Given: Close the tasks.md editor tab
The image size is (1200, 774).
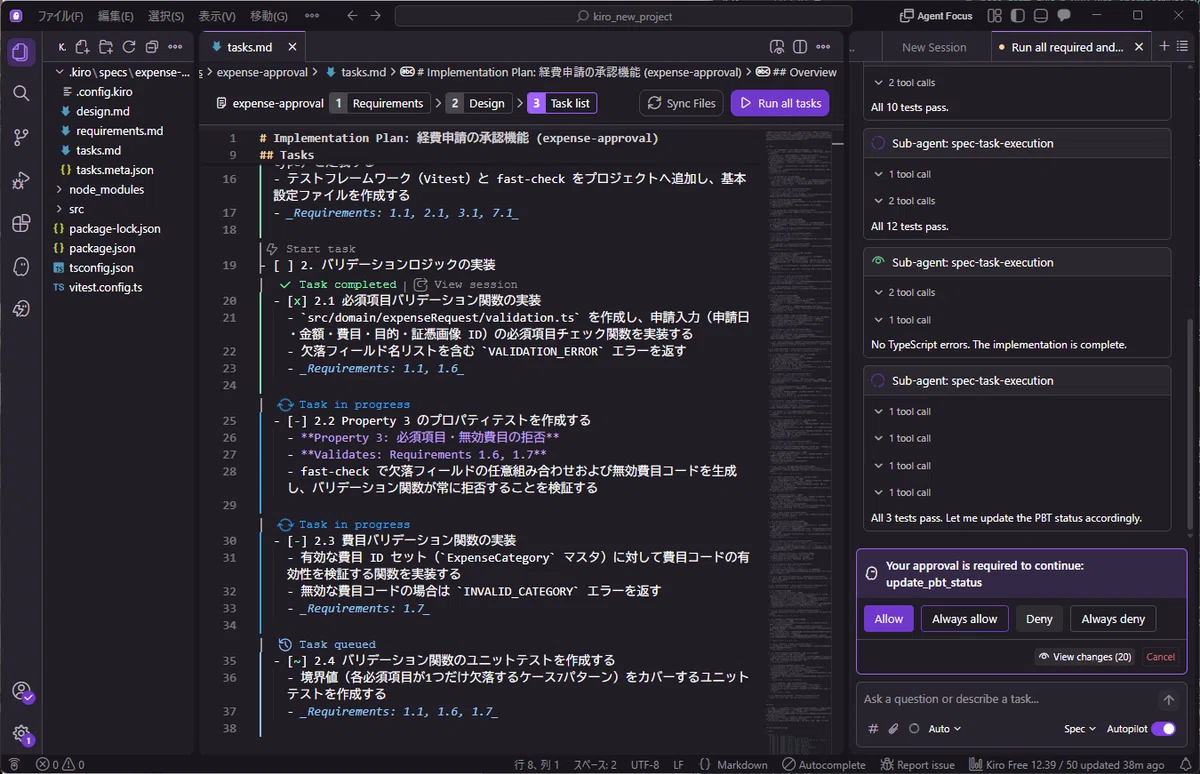Looking at the screenshot, I should pos(292,47).
